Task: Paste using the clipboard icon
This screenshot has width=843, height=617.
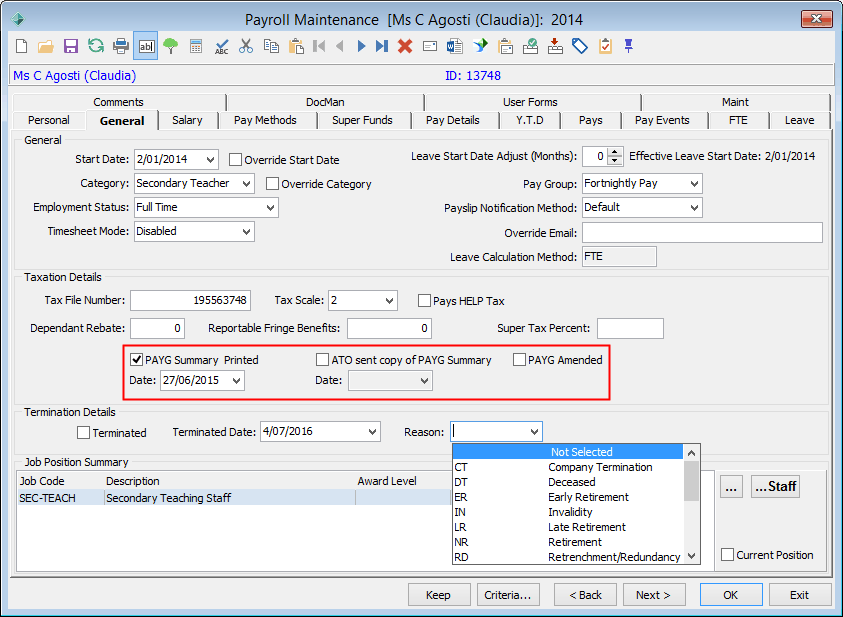Action: [x=296, y=46]
